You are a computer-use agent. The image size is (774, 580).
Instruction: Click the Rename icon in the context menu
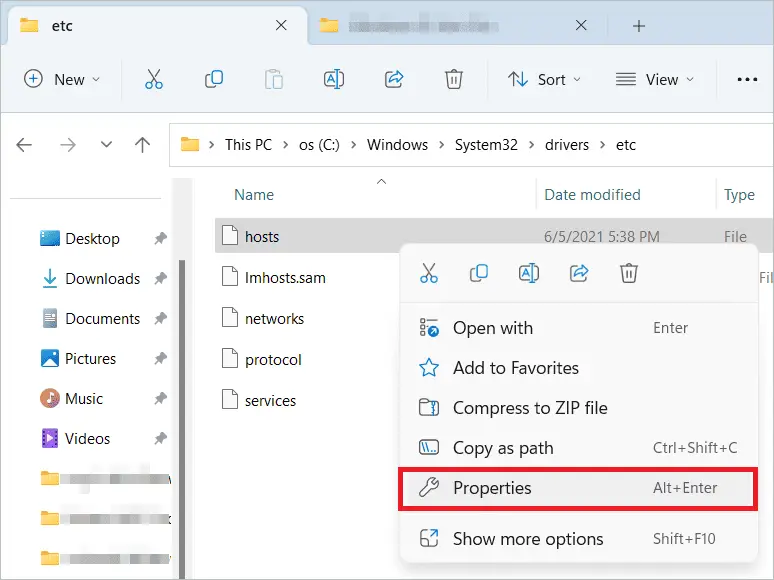click(529, 272)
